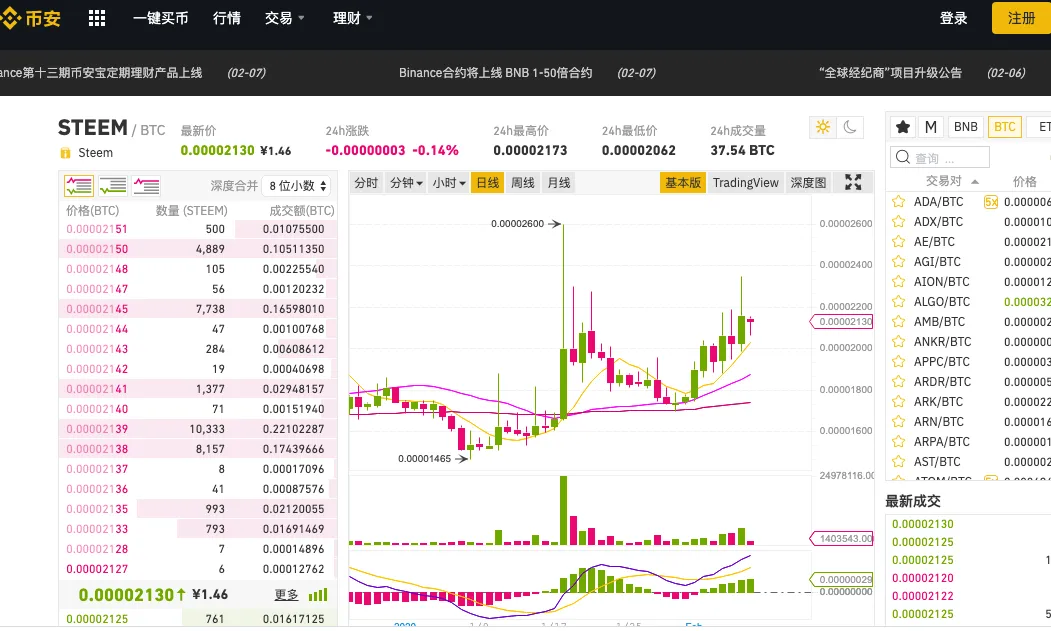Click the 更多 order book link
The image size is (1051, 631).
click(x=287, y=595)
